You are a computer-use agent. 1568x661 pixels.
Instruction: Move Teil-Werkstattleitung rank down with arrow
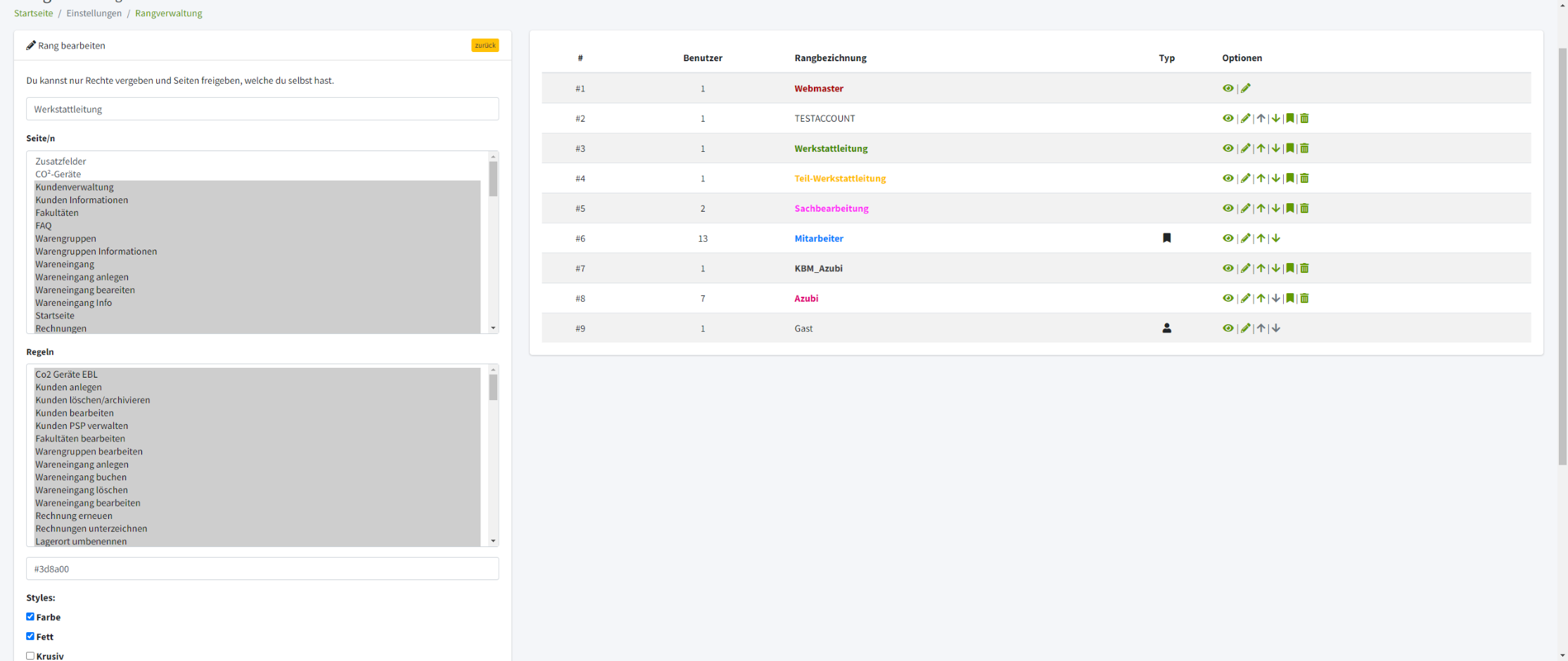pos(1275,179)
